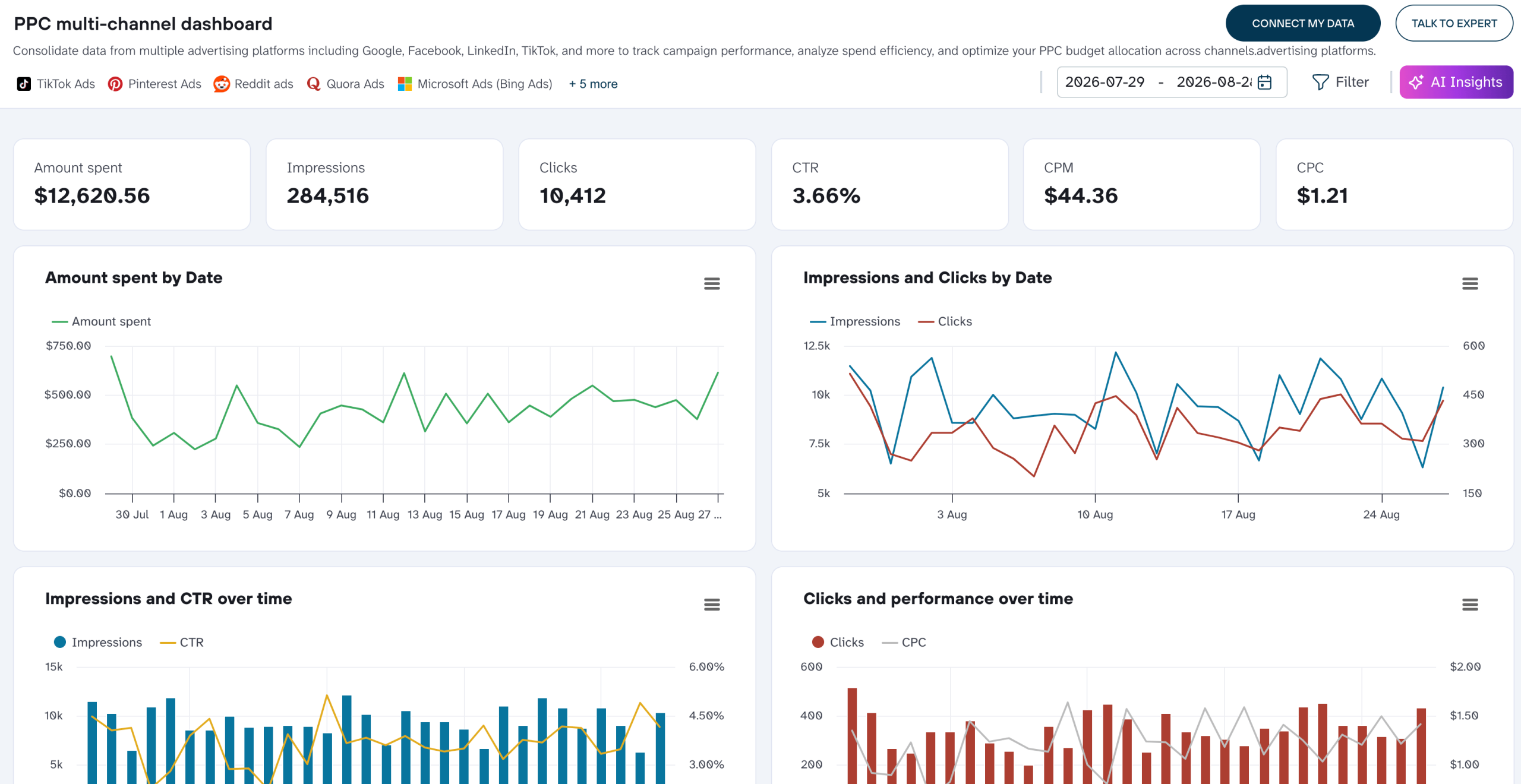Toggle Impressions series in Impressions and Clicks chart
The height and width of the screenshot is (784, 1521).
pos(855,321)
